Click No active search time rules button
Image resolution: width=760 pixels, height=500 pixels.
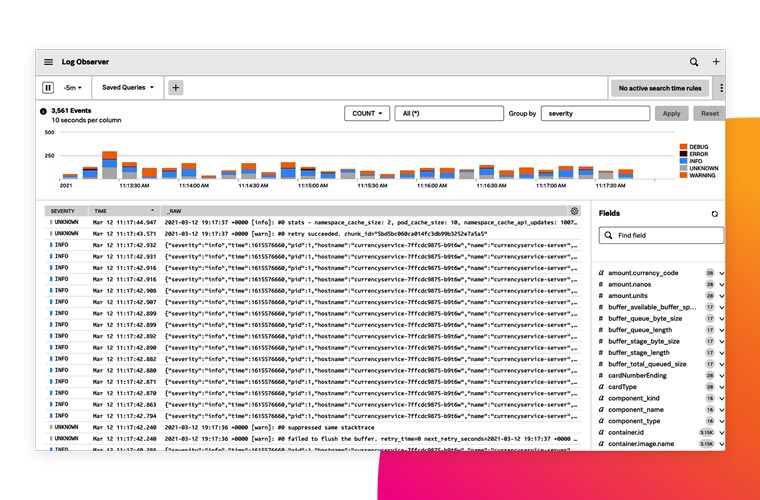pyautogui.click(x=660, y=88)
